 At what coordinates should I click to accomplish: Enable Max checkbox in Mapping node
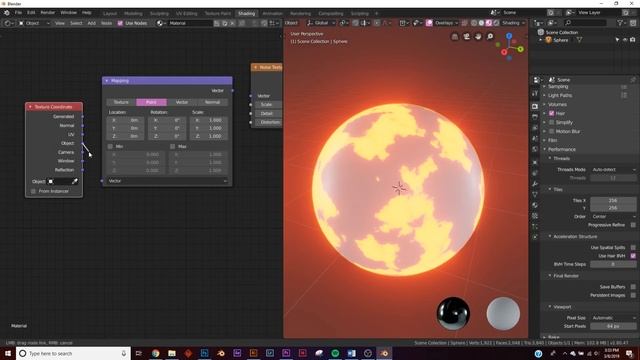pos(173,146)
